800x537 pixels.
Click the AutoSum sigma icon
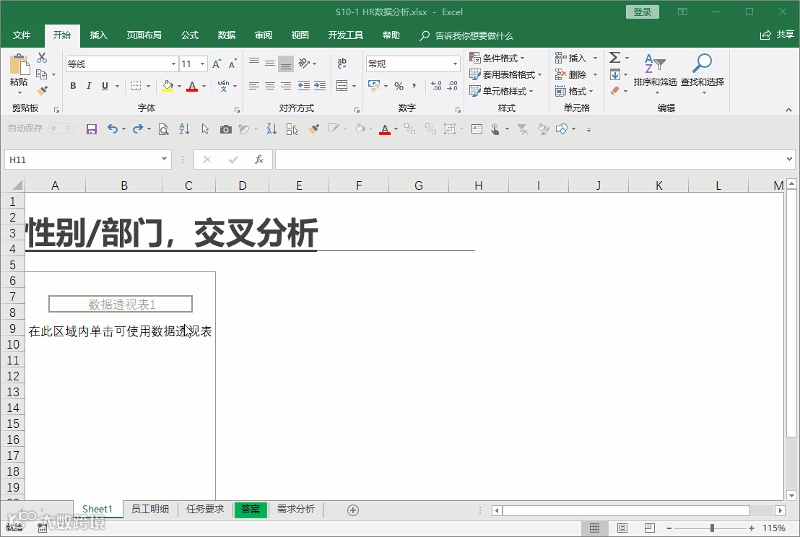click(615, 57)
